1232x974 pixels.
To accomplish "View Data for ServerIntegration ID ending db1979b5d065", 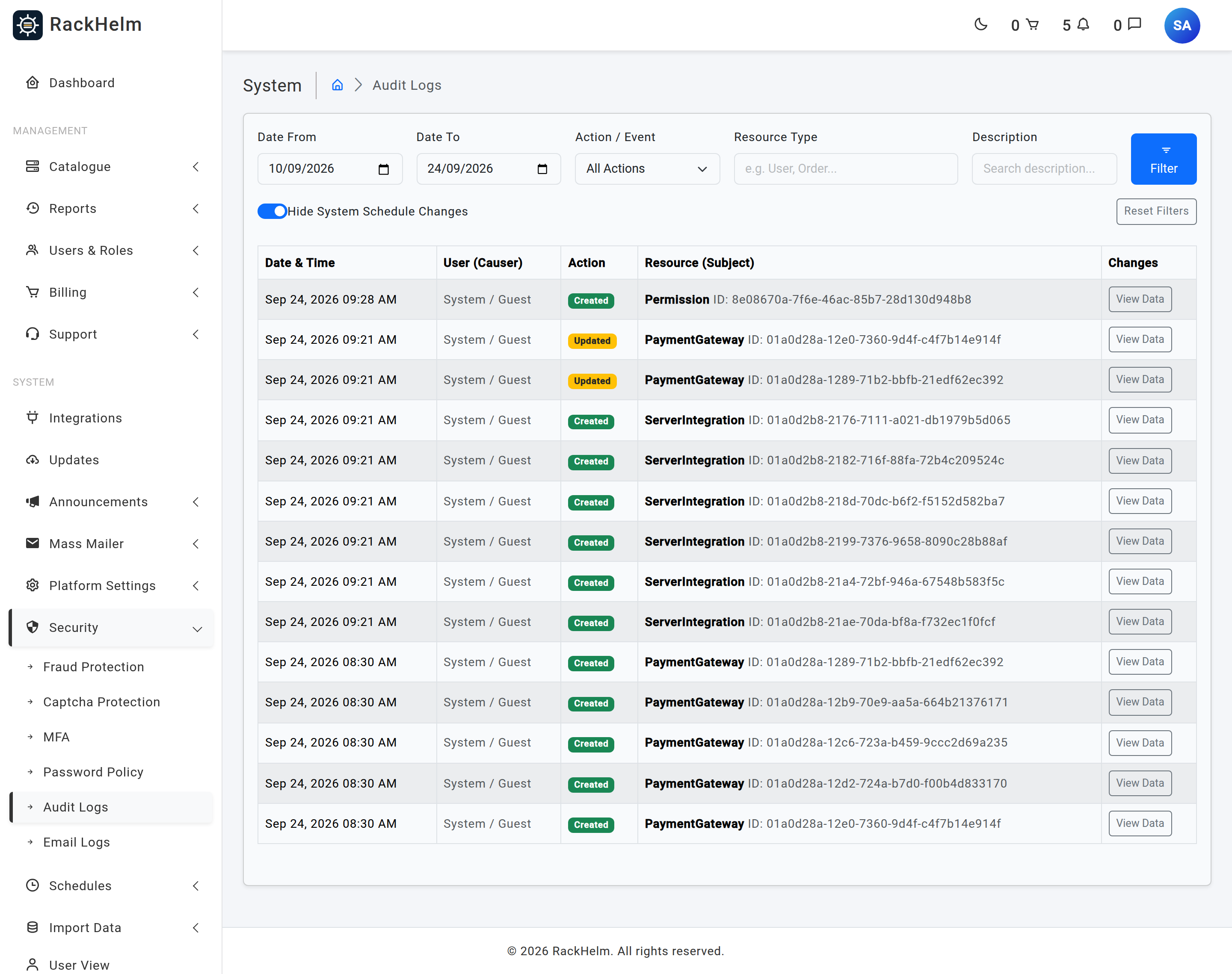I will coord(1140,420).
